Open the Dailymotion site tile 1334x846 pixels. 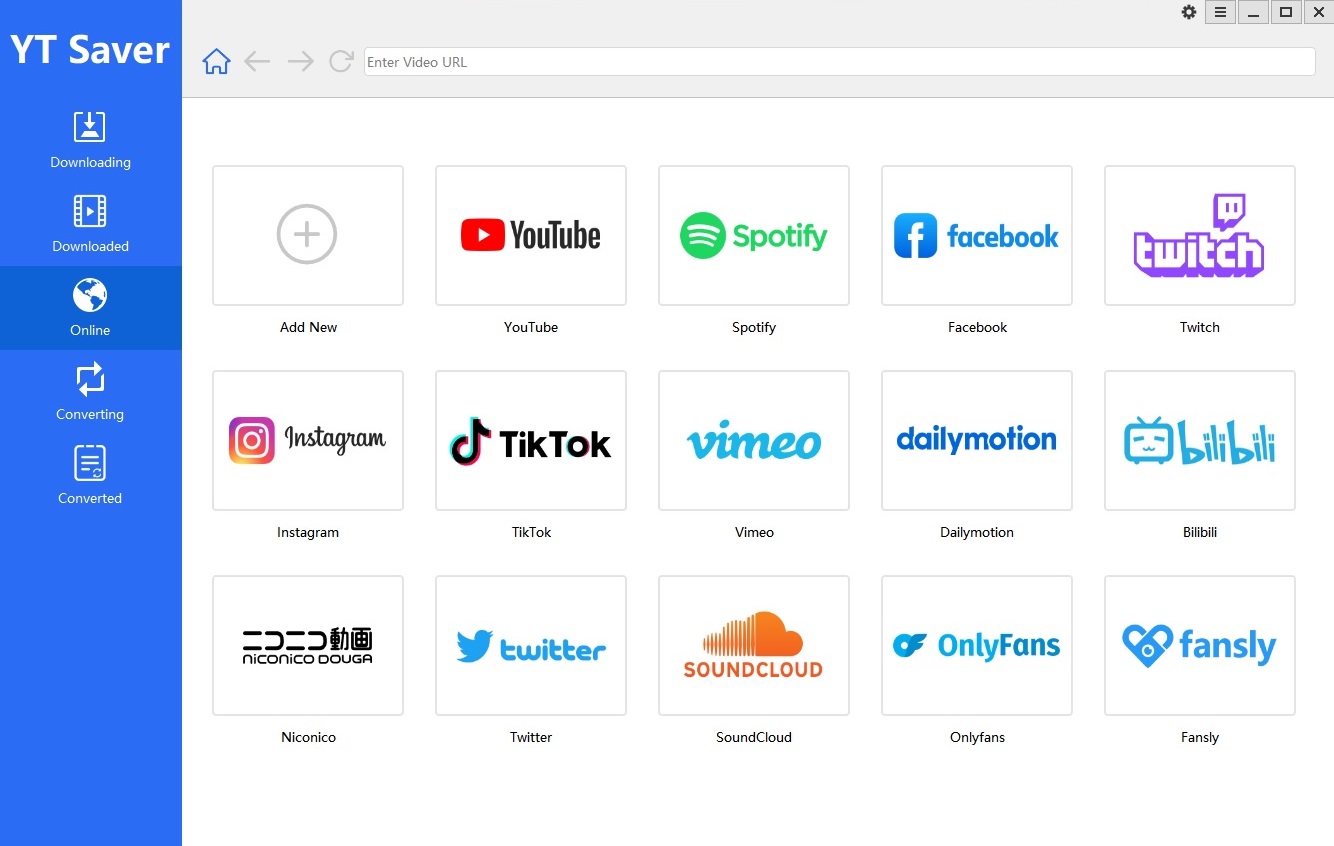coord(977,440)
